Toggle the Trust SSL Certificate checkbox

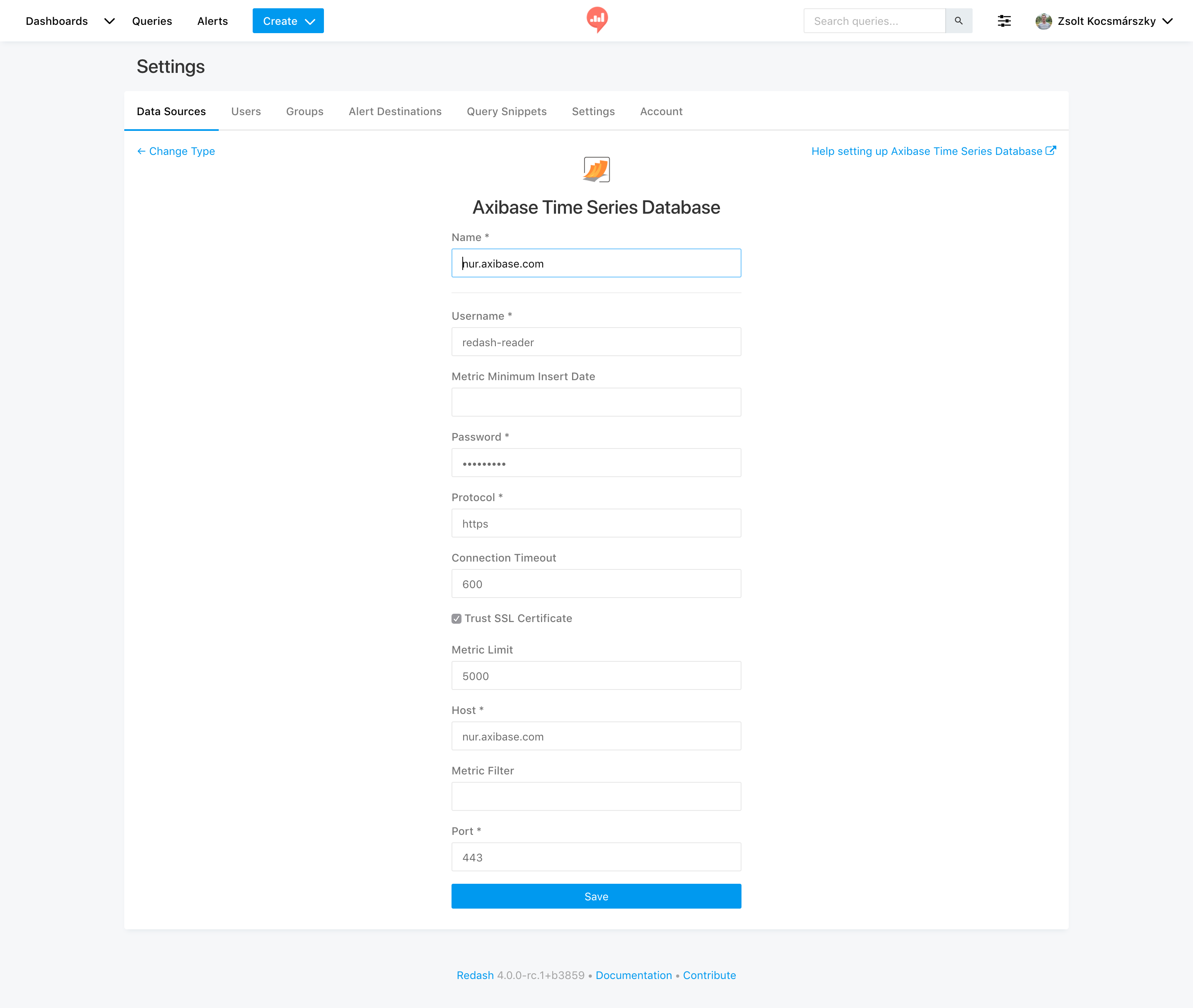(456, 619)
